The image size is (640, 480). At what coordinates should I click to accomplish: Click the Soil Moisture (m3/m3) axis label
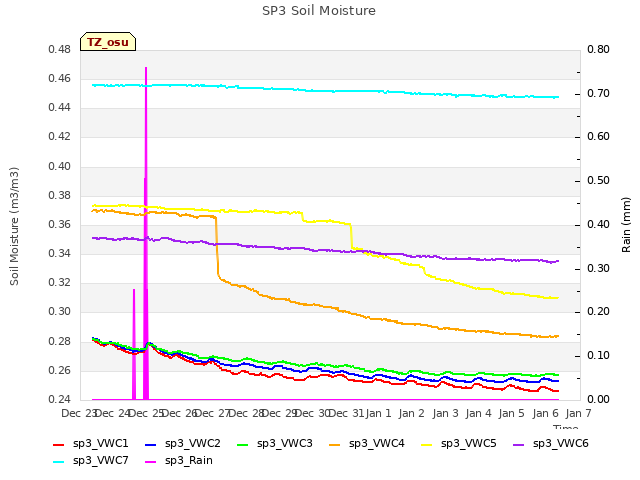[14, 226]
